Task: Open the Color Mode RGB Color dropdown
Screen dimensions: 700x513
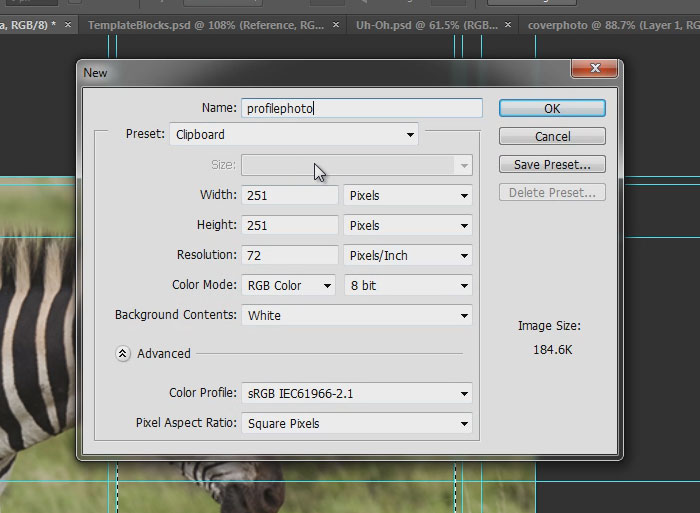Action: [x=288, y=285]
